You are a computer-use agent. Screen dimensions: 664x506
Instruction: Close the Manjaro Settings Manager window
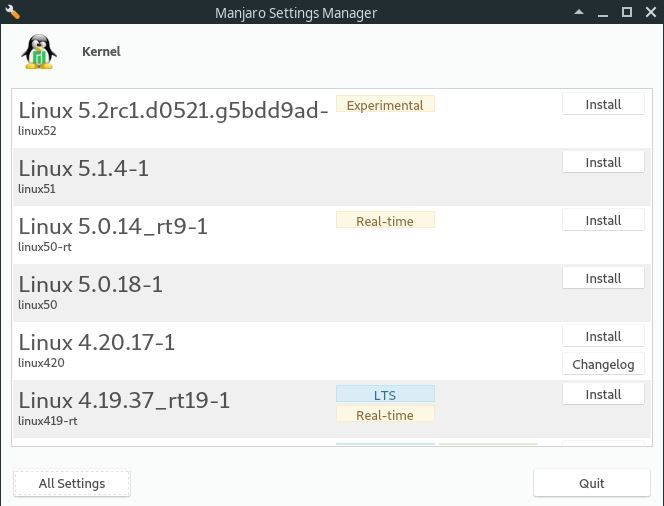(x=651, y=12)
